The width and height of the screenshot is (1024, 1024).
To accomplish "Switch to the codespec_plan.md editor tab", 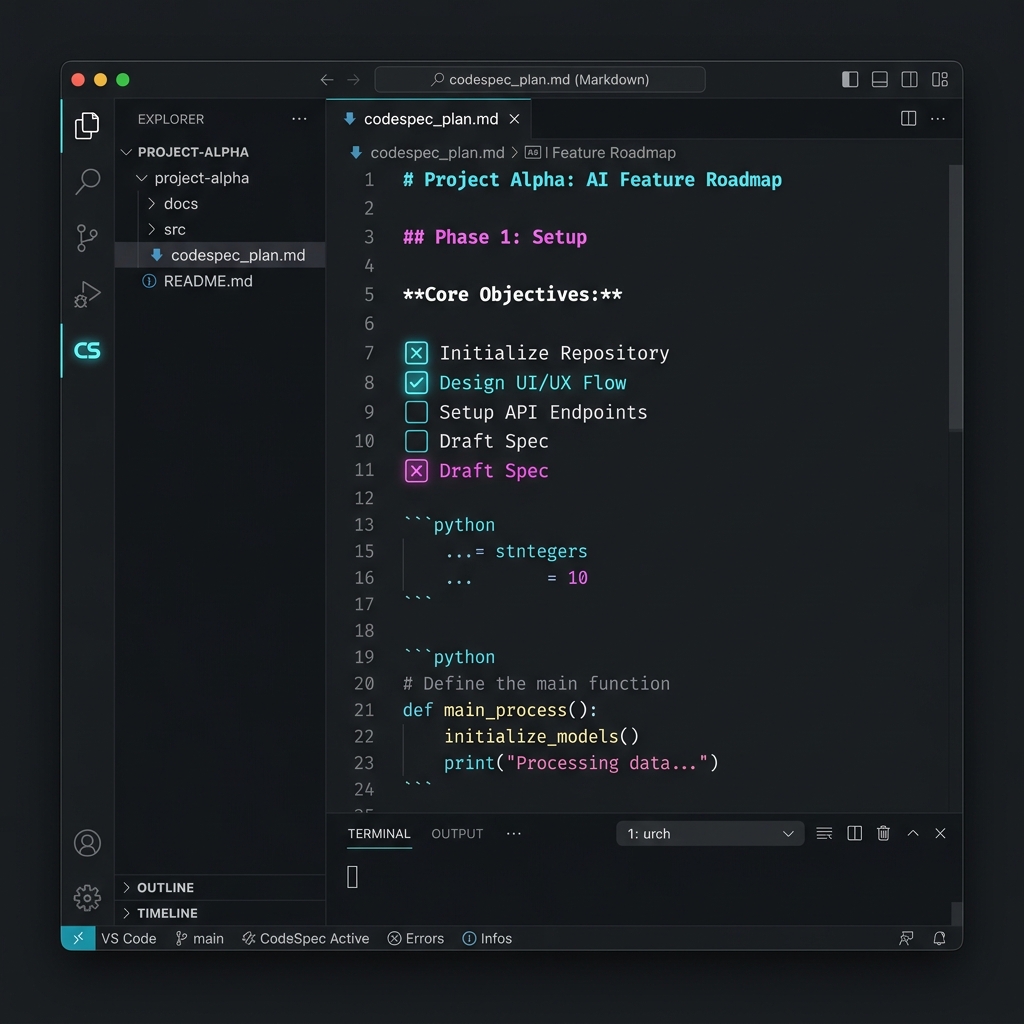I will click(428, 119).
